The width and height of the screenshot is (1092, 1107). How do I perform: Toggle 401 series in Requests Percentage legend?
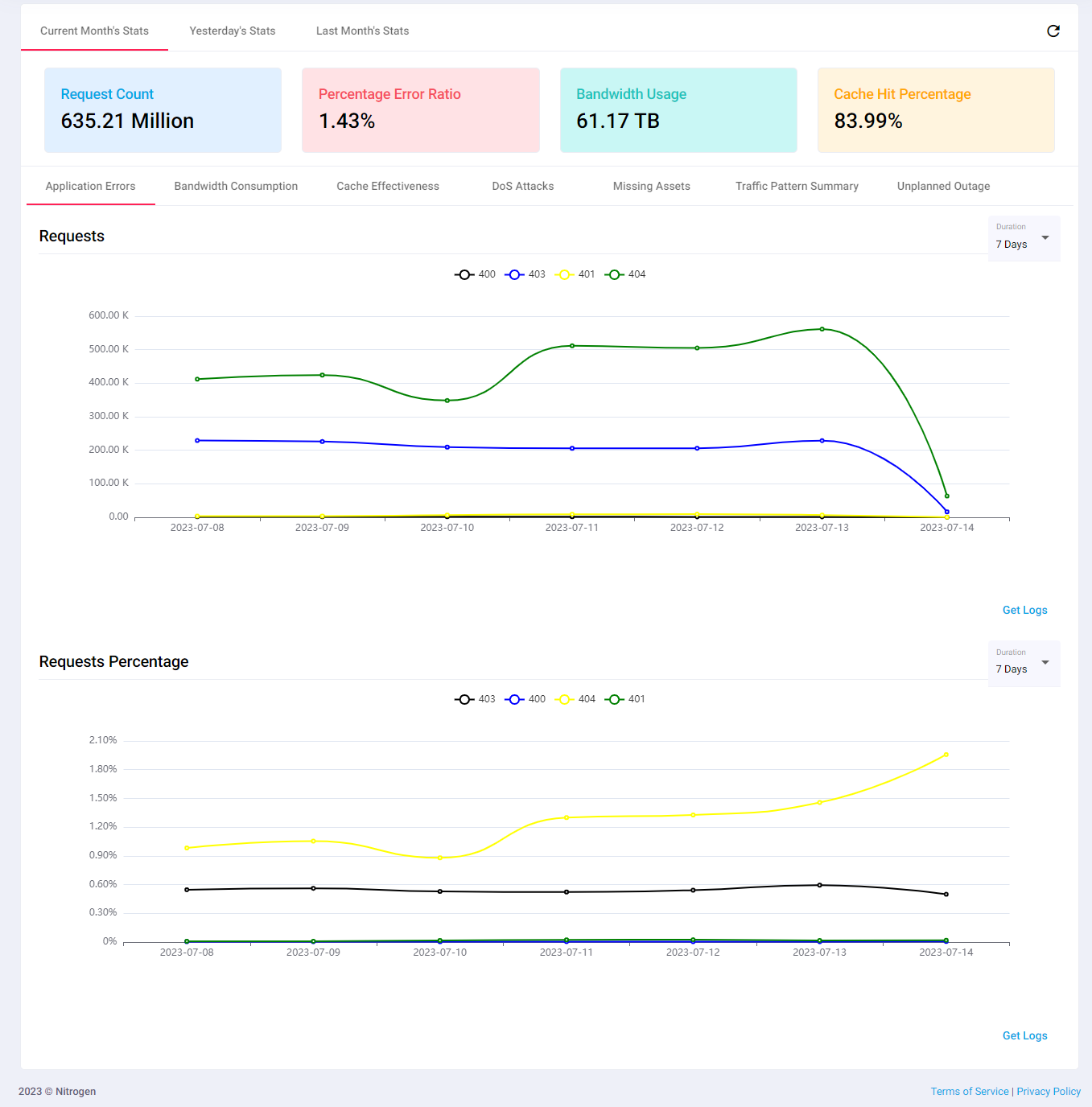click(625, 699)
